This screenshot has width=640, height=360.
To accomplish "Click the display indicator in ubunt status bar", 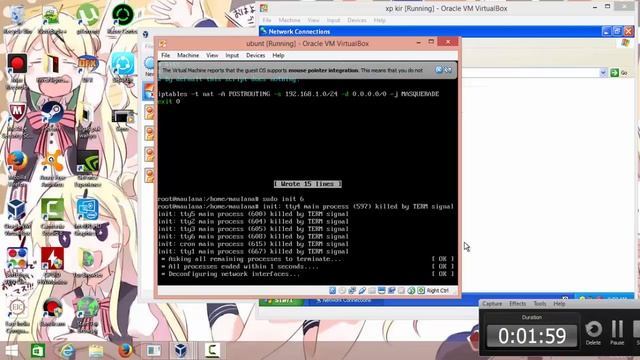I will point(382,291).
